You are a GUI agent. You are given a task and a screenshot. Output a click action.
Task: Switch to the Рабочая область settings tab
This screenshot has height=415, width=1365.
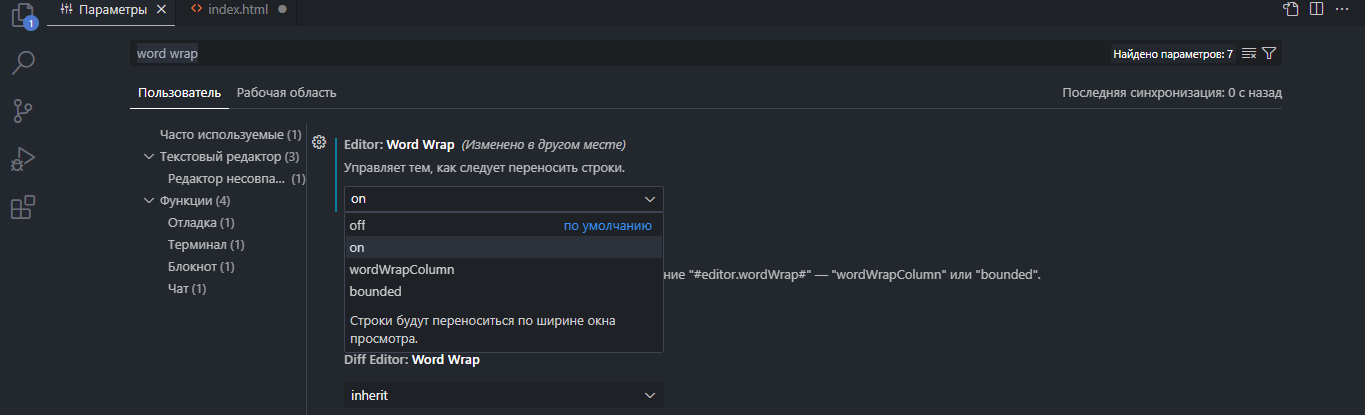pos(286,93)
